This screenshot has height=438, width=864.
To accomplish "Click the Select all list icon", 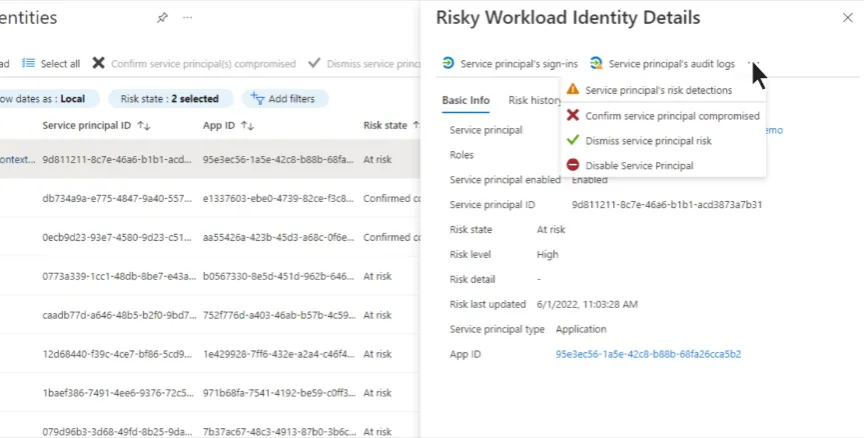I will point(28,63).
